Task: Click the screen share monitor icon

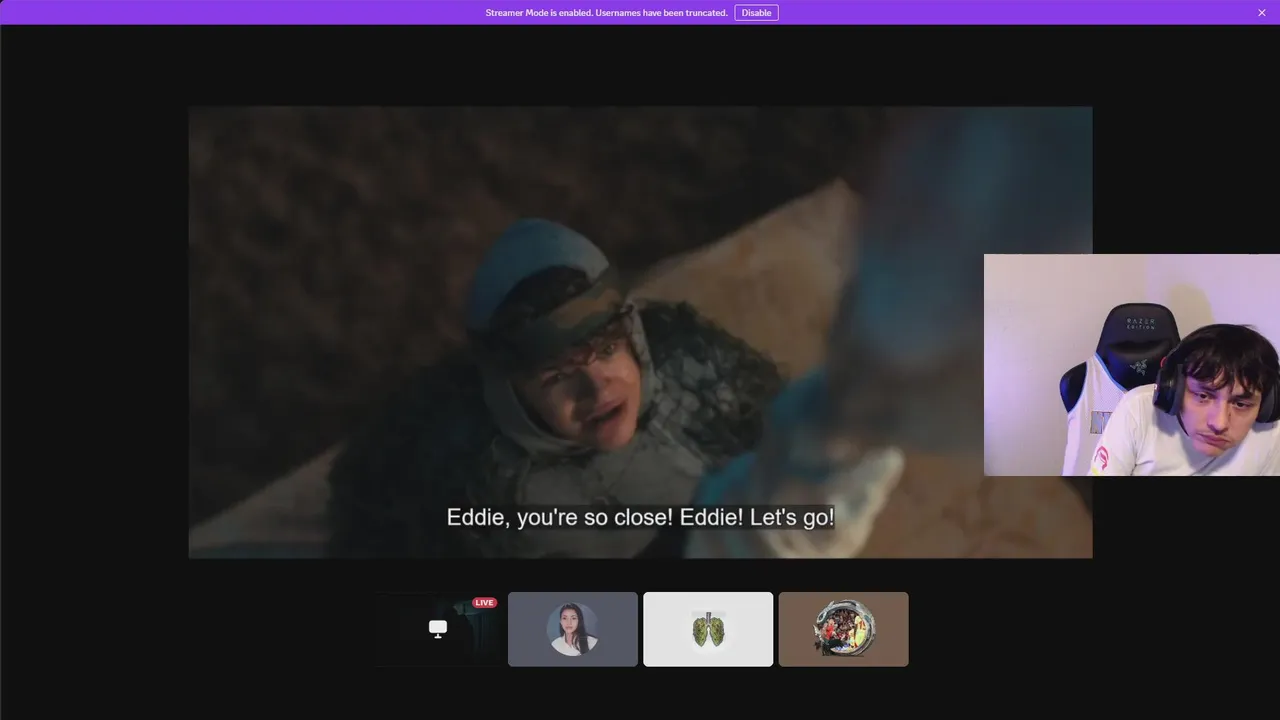Action: point(438,628)
